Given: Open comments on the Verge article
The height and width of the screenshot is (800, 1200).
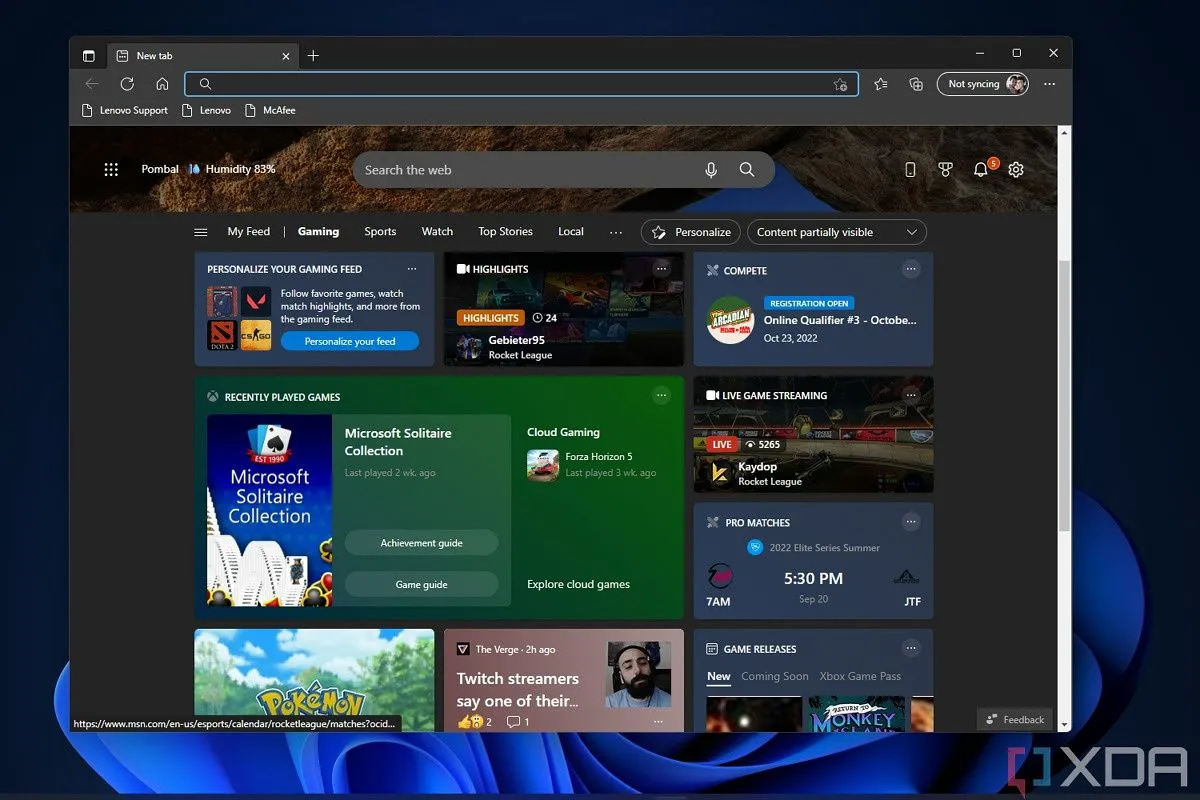Looking at the screenshot, I should (x=518, y=721).
